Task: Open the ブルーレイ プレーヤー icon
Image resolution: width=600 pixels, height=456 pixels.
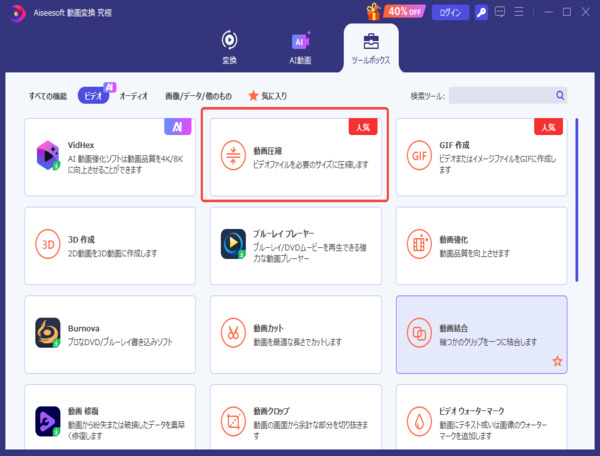Action: pos(233,244)
